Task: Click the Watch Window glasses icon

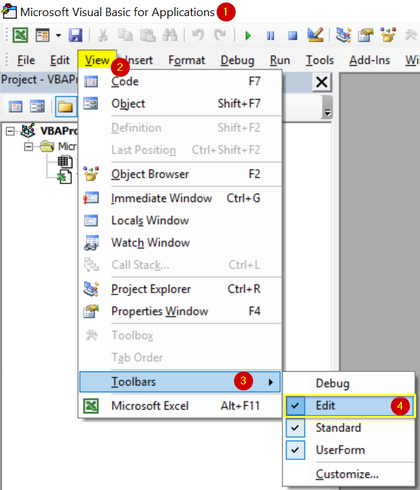Action: click(x=91, y=243)
